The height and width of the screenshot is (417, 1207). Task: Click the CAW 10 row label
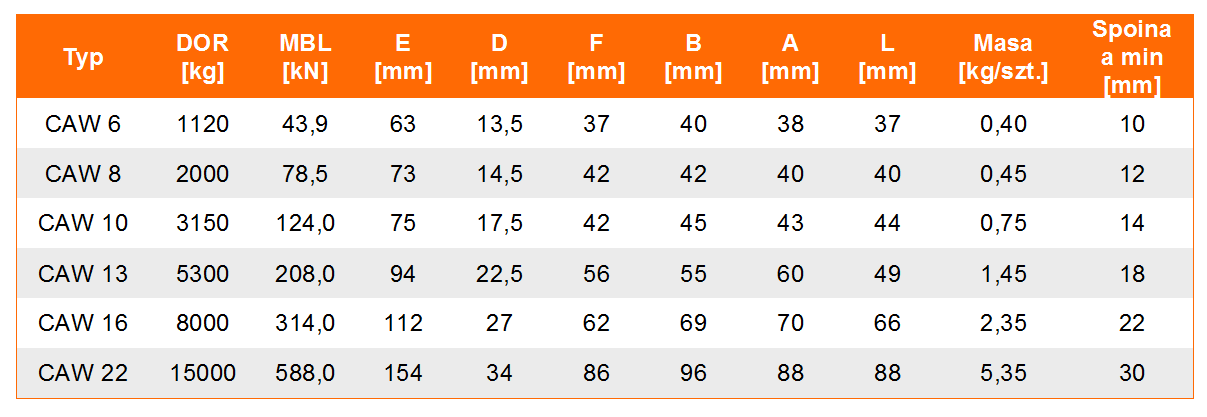coord(83,224)
